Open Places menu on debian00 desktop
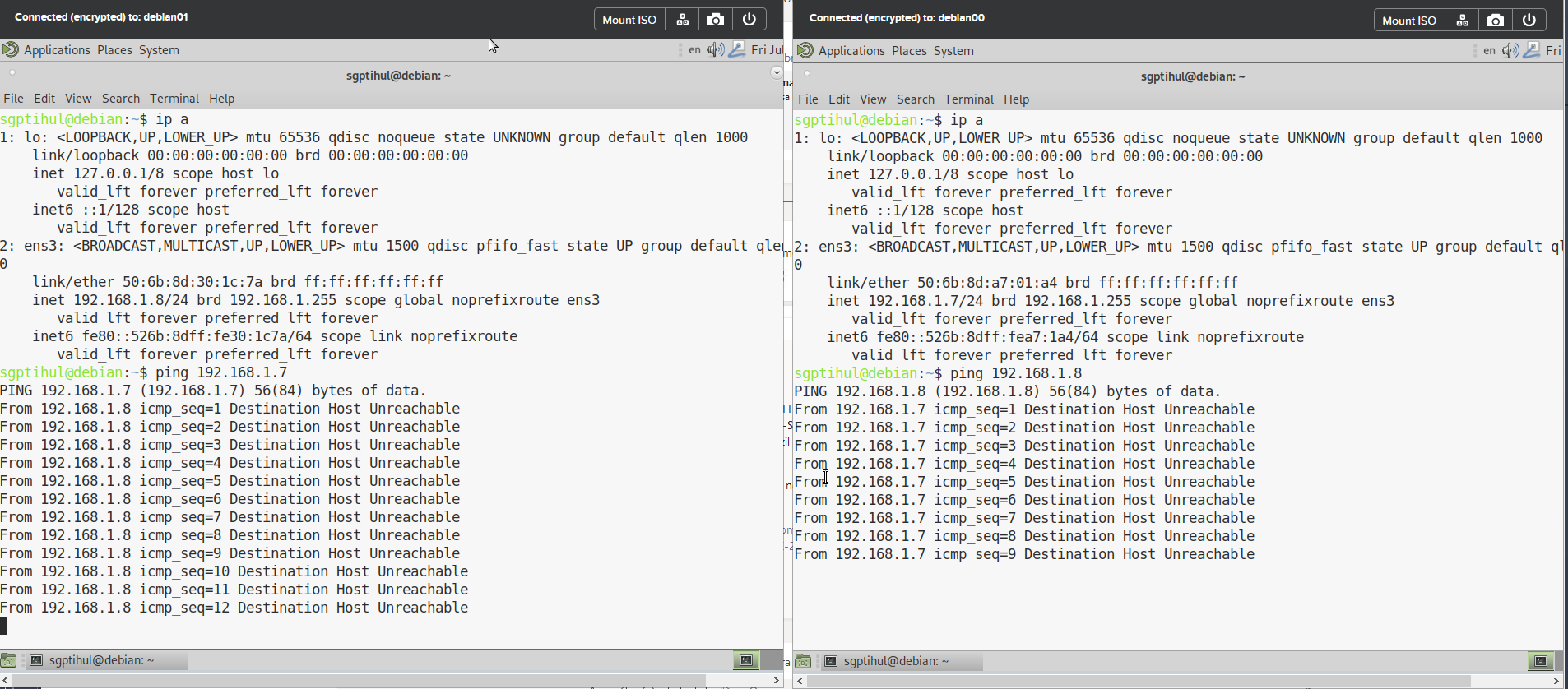The width and height of the screenshot is (1568, 689). pos(909,51)
